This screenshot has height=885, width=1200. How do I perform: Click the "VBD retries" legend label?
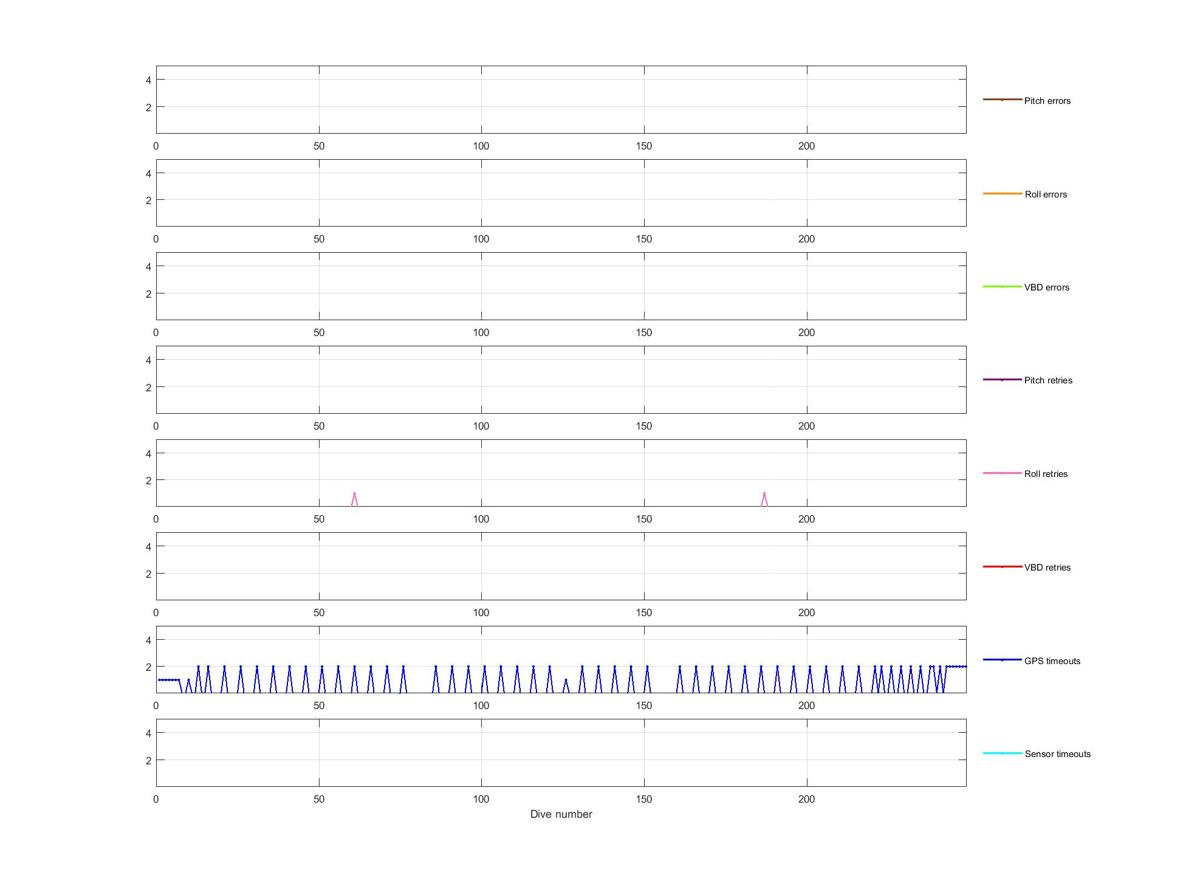click(1047, 568)
